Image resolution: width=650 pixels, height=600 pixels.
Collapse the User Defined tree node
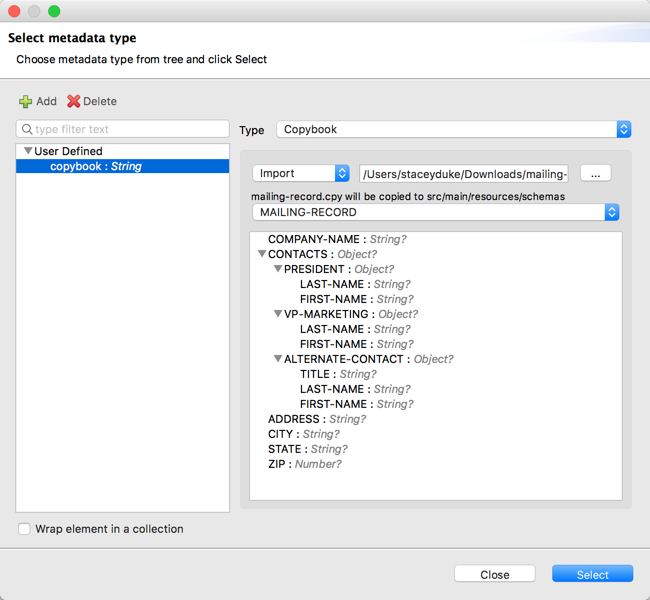pos(28,152)
